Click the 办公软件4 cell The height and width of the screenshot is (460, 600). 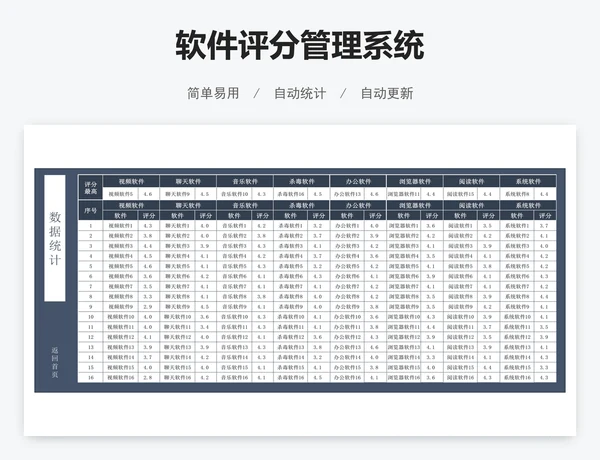point(347,256)
